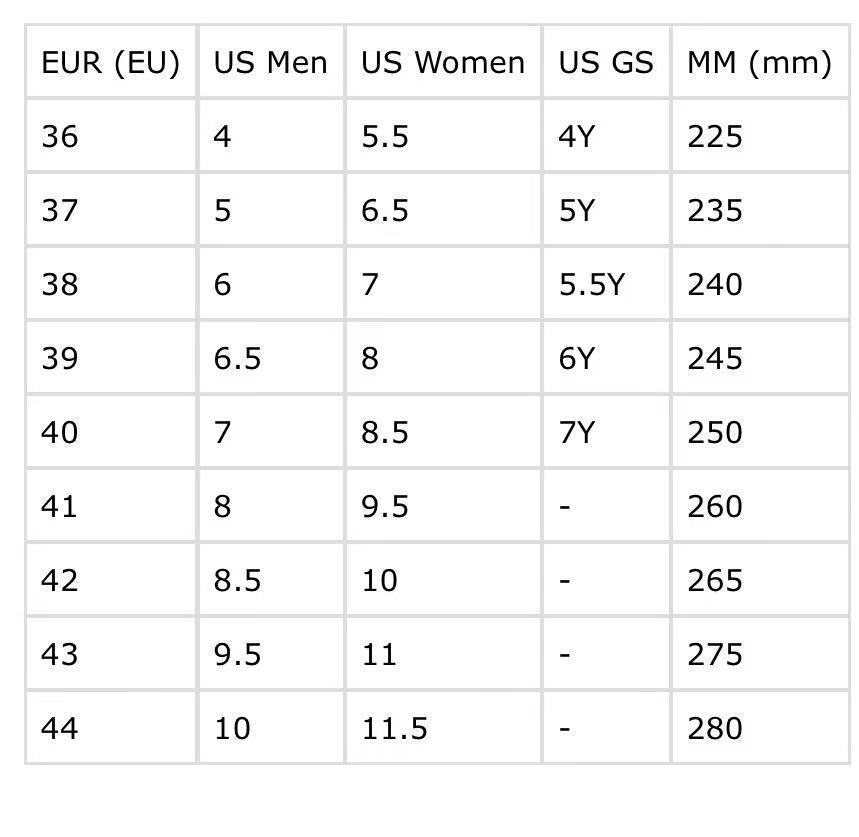
Task: Click the 7Y cell in US GS
Action: (x=576, y=432)
